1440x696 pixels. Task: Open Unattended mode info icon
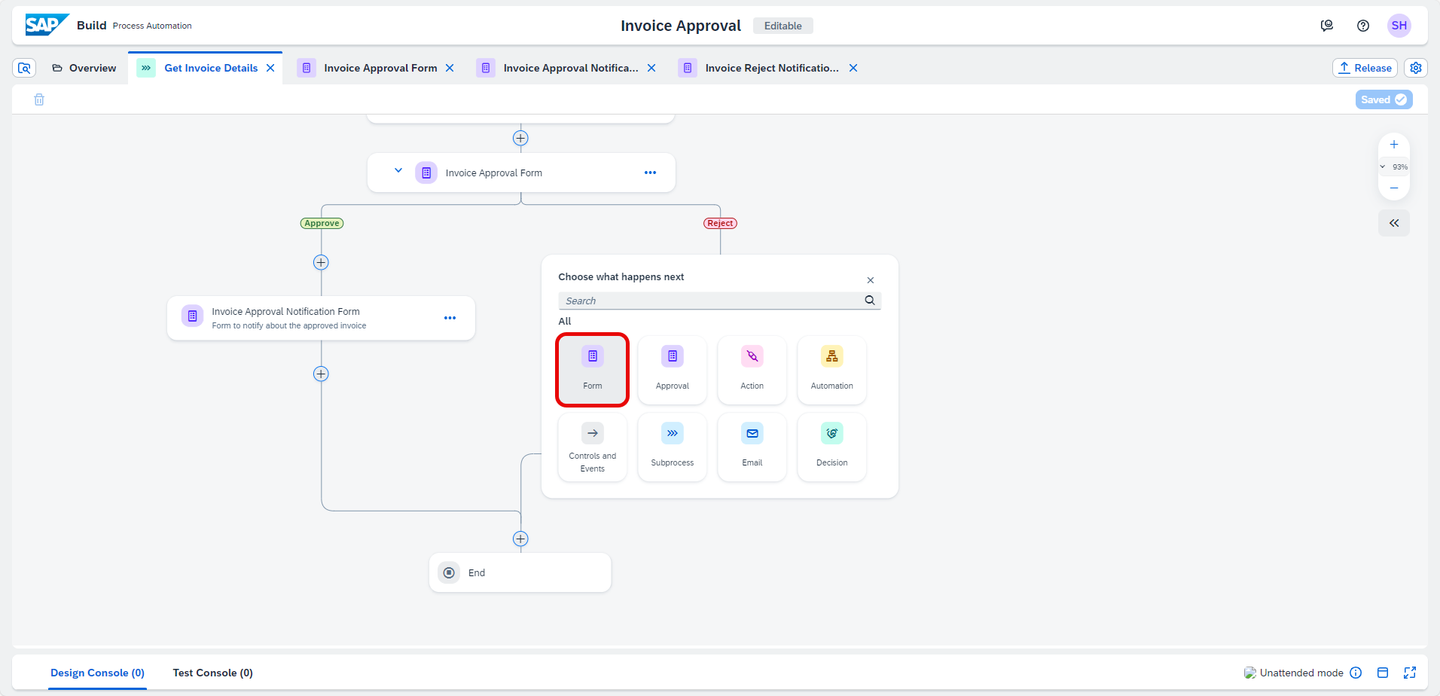coord(1356,673)
